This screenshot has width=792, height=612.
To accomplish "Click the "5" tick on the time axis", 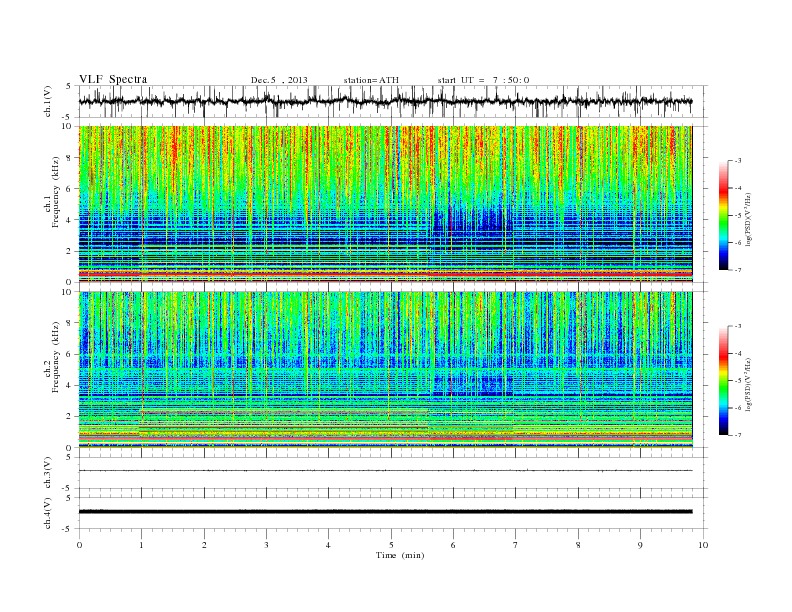I will tap(391, 545).
